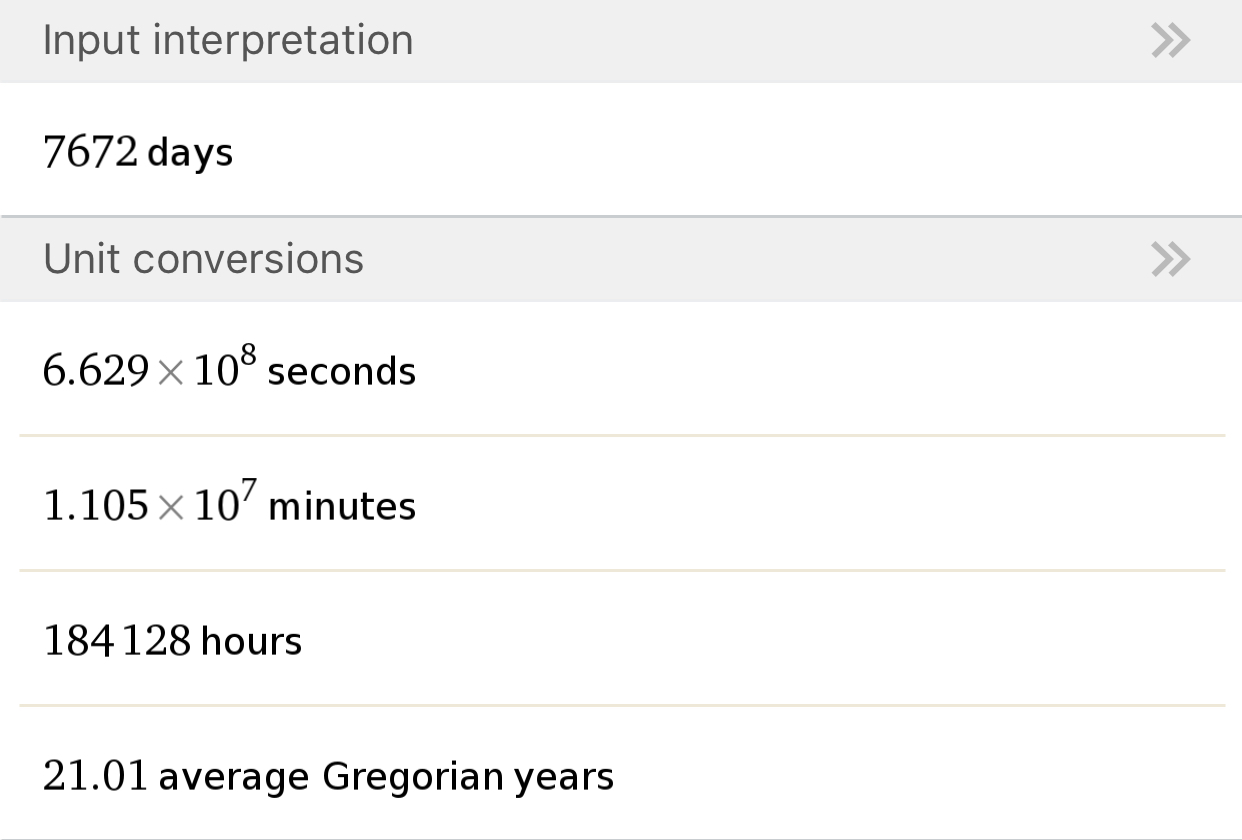Click the 10^7 power term
The height and width of the screenshot is (840, 1242).
(226, 503)
